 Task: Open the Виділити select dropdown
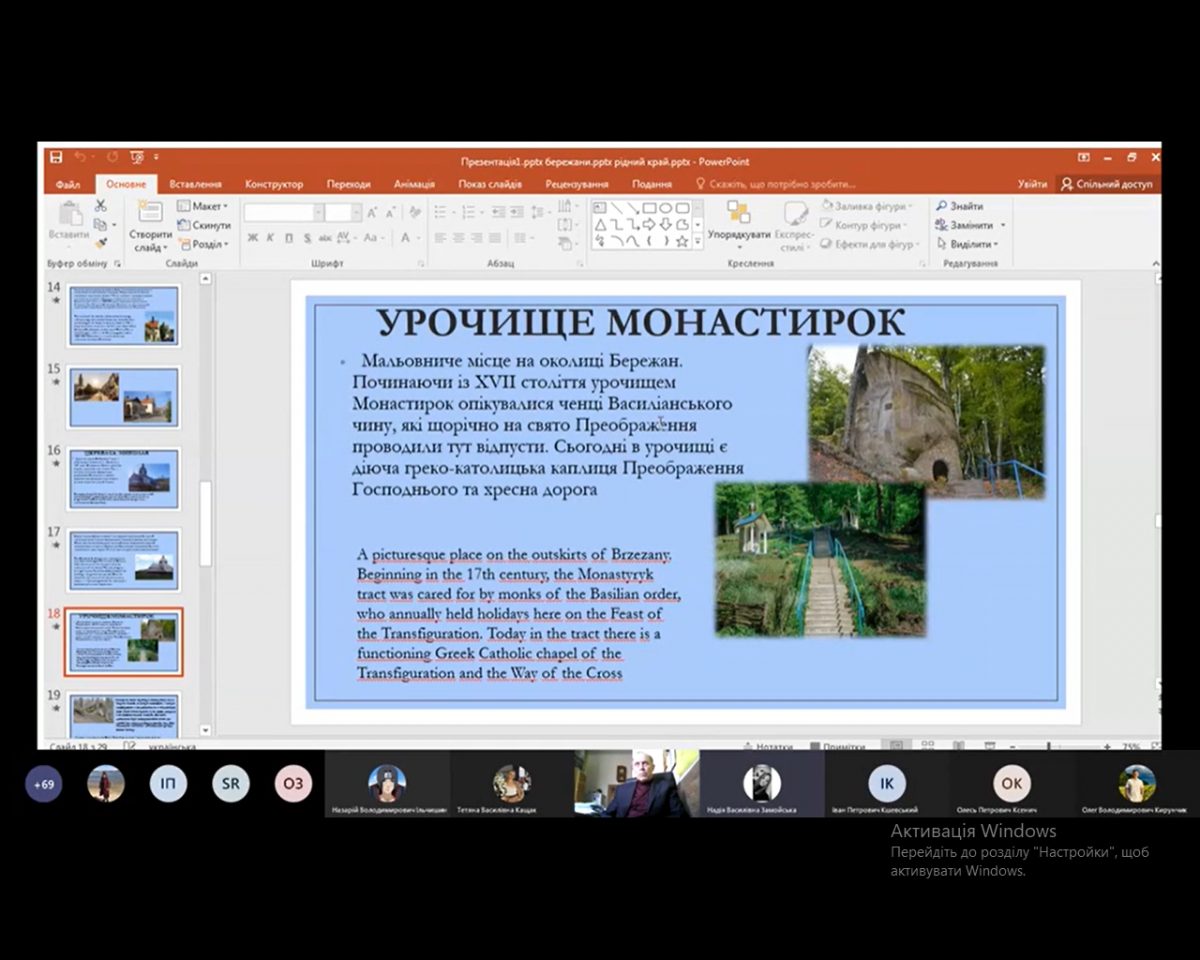pyautogui.click(x=971, y=244)
